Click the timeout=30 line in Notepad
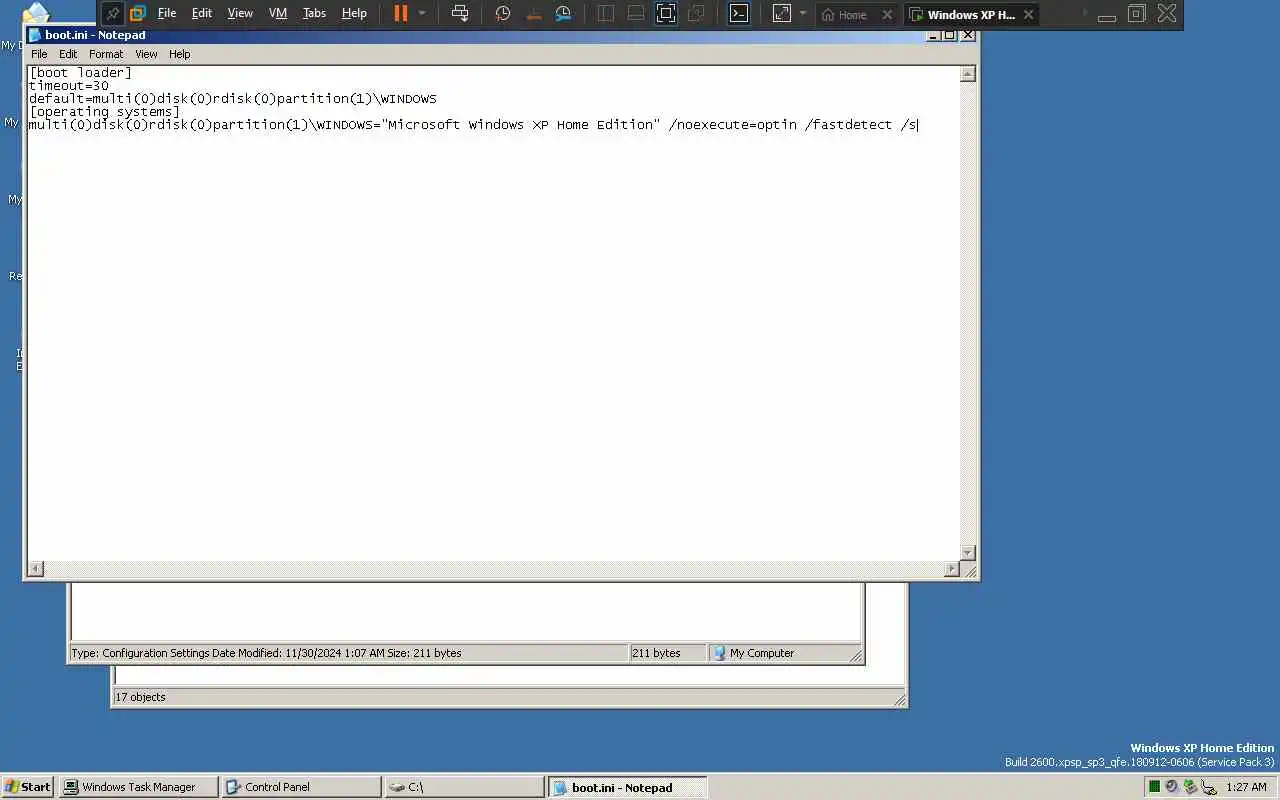The image size is (1280, 800). click(69, 86)
